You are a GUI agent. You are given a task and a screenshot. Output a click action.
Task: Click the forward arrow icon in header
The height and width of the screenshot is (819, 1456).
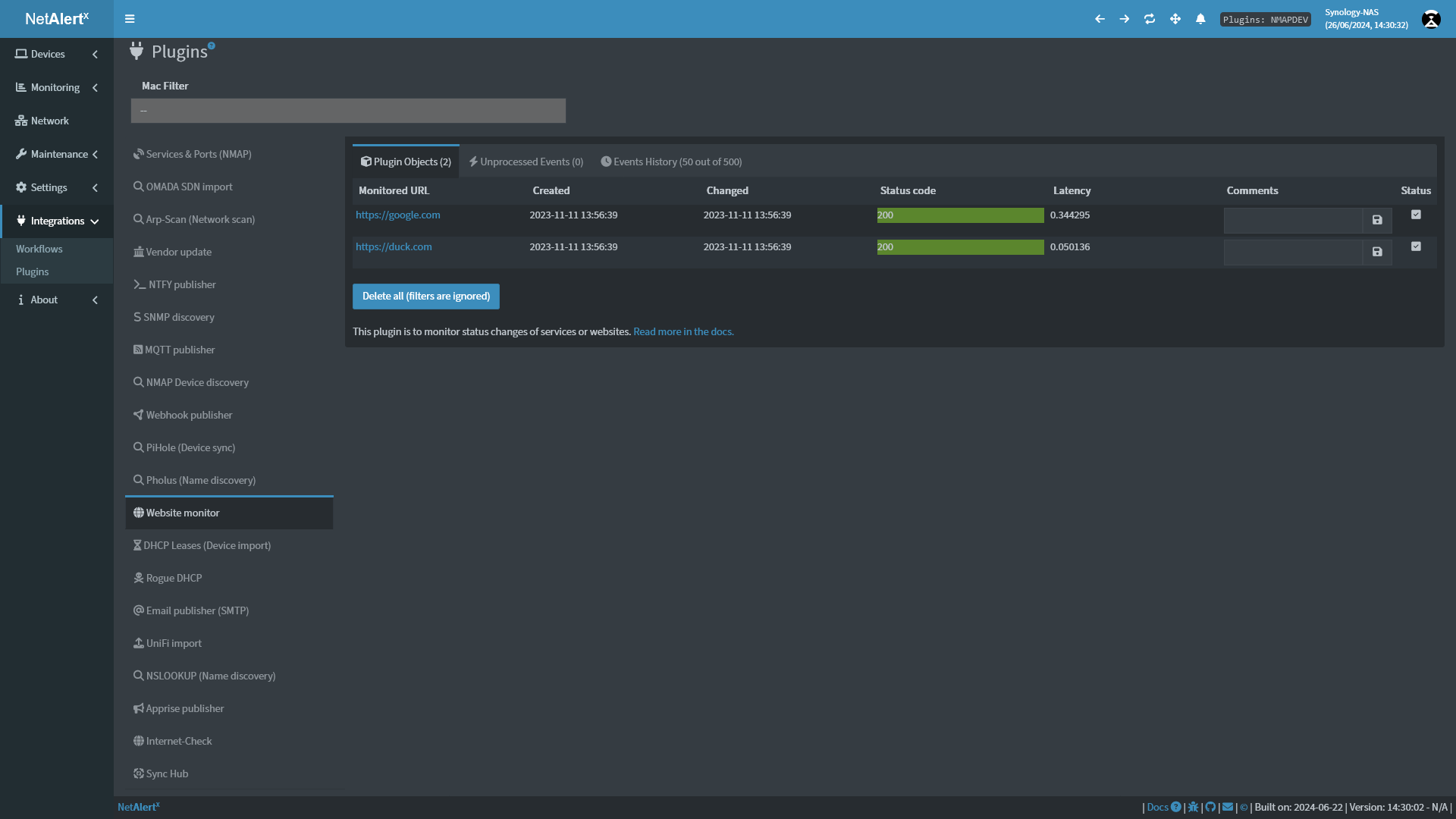[x=1125, y=19]
